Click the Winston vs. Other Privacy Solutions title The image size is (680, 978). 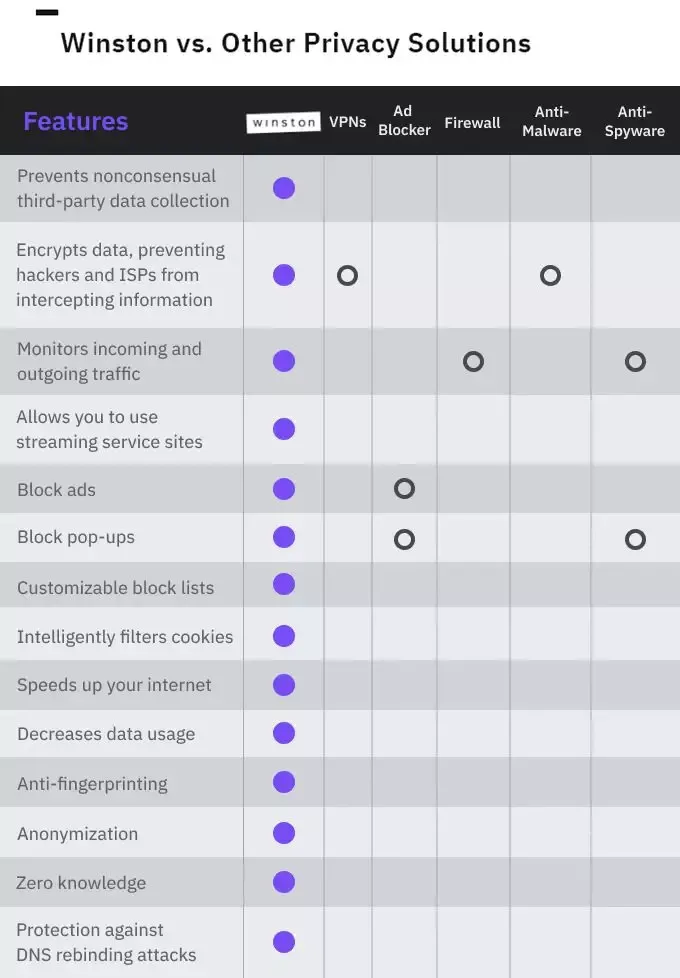[x=296, y=43]
